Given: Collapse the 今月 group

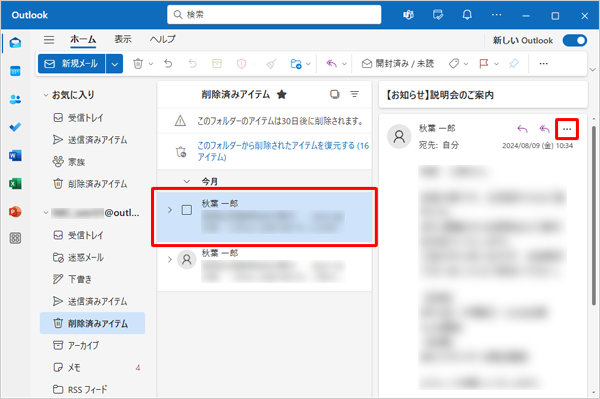Looking at the screenshot, I should coord(187,181).
